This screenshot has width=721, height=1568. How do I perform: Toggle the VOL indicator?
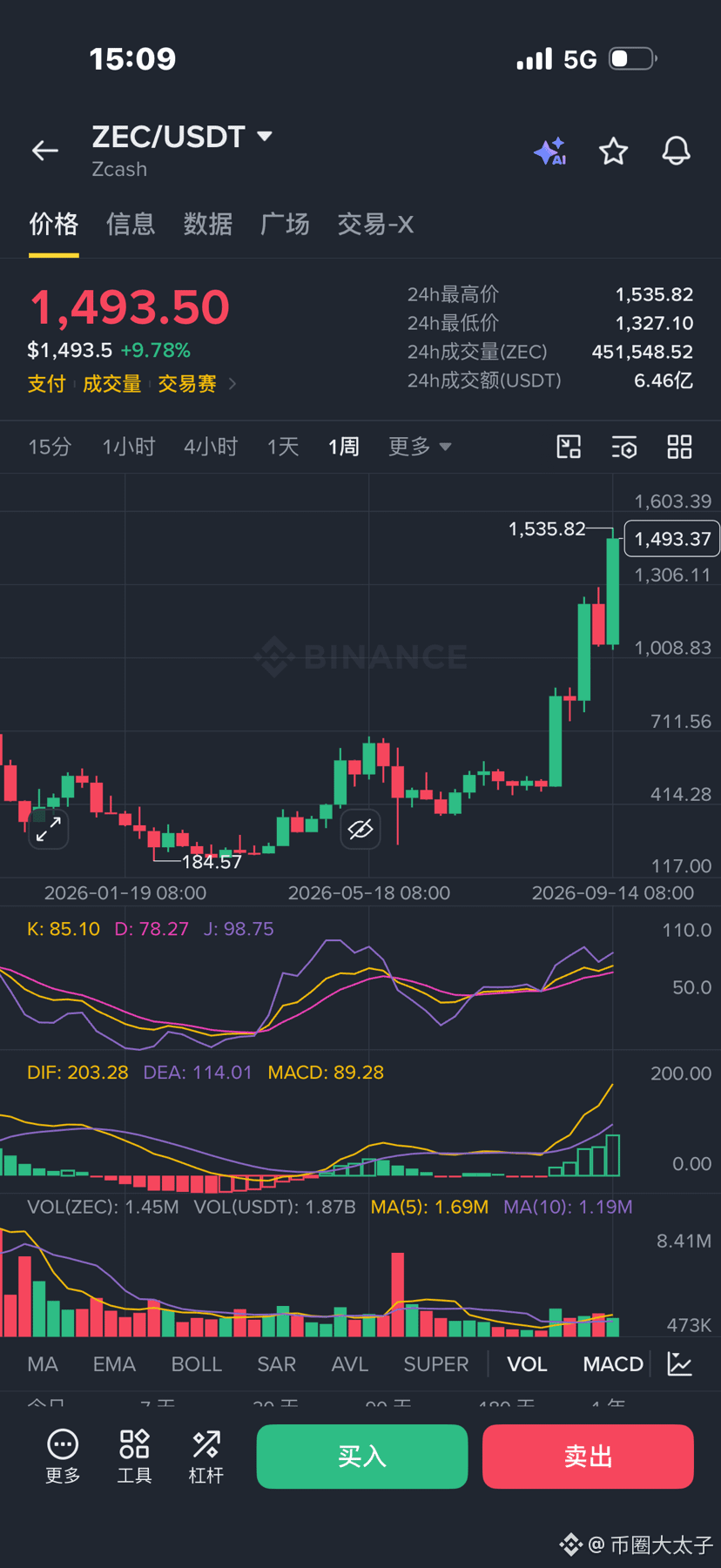[528, 1363]
